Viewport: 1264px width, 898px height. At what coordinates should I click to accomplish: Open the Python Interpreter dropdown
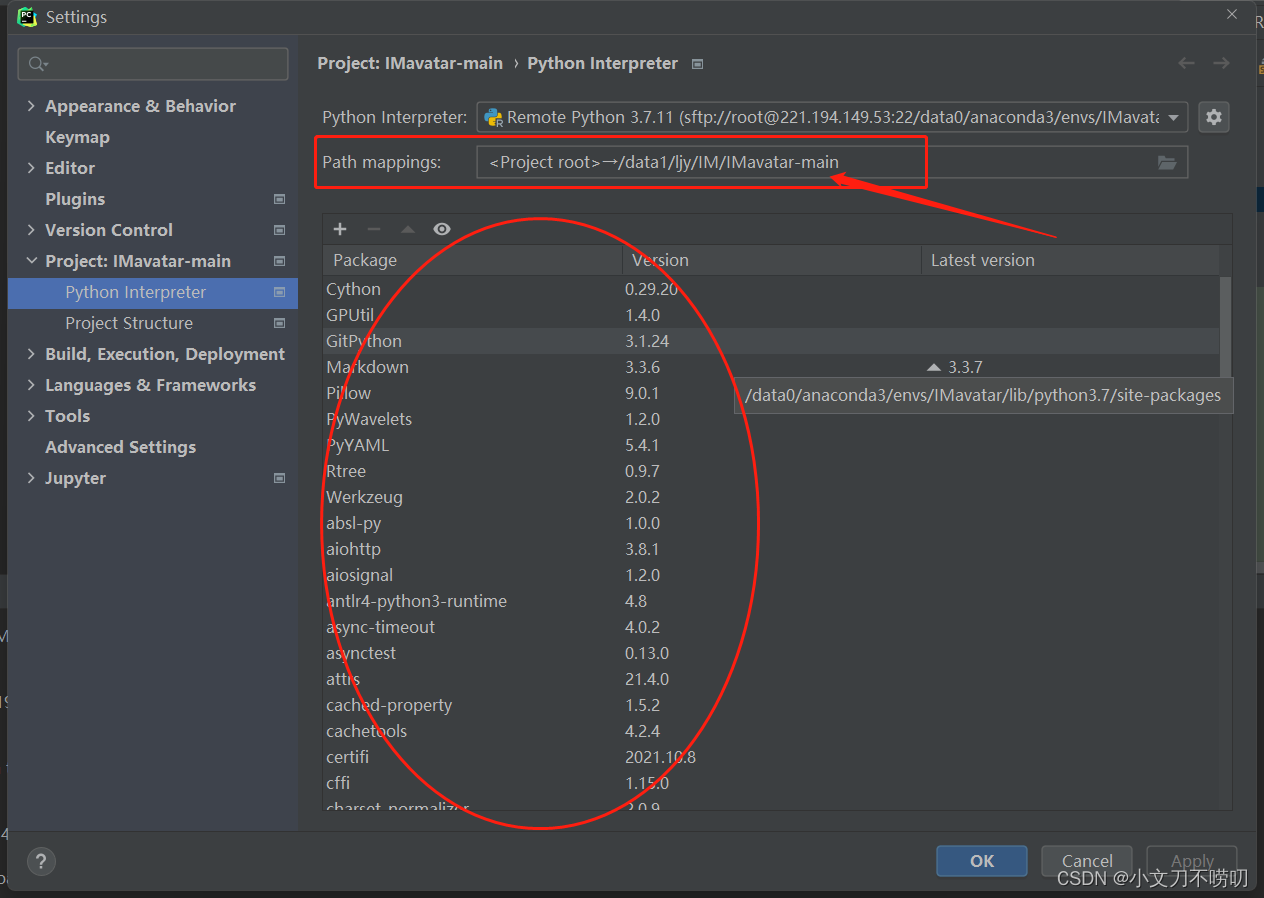pyautogui.click(x=1174, y=117)
